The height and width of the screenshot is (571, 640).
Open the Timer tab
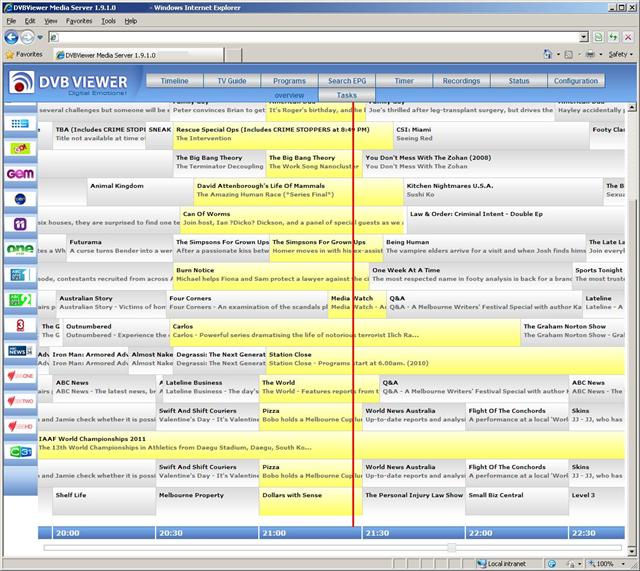[x=404, y=81]
